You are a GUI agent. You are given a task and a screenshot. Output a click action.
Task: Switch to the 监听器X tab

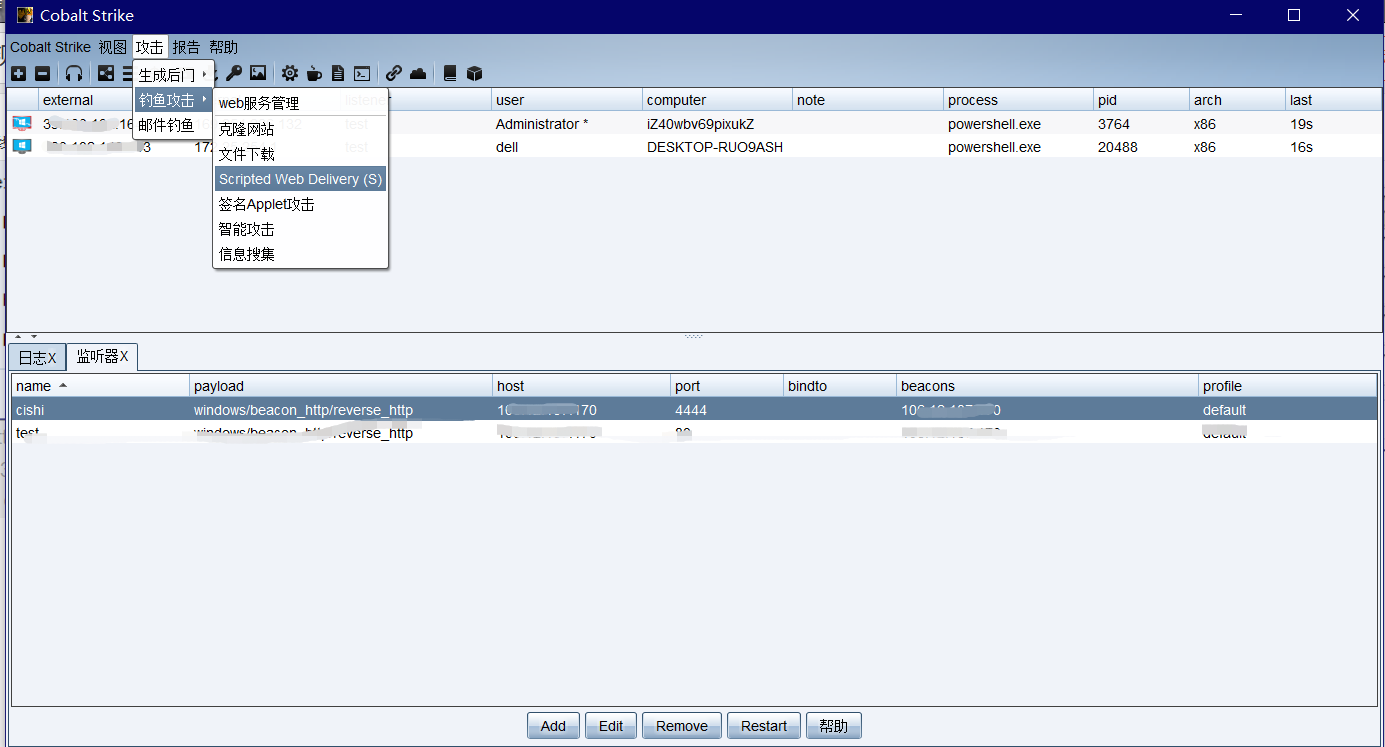click(x=103, y=356)
